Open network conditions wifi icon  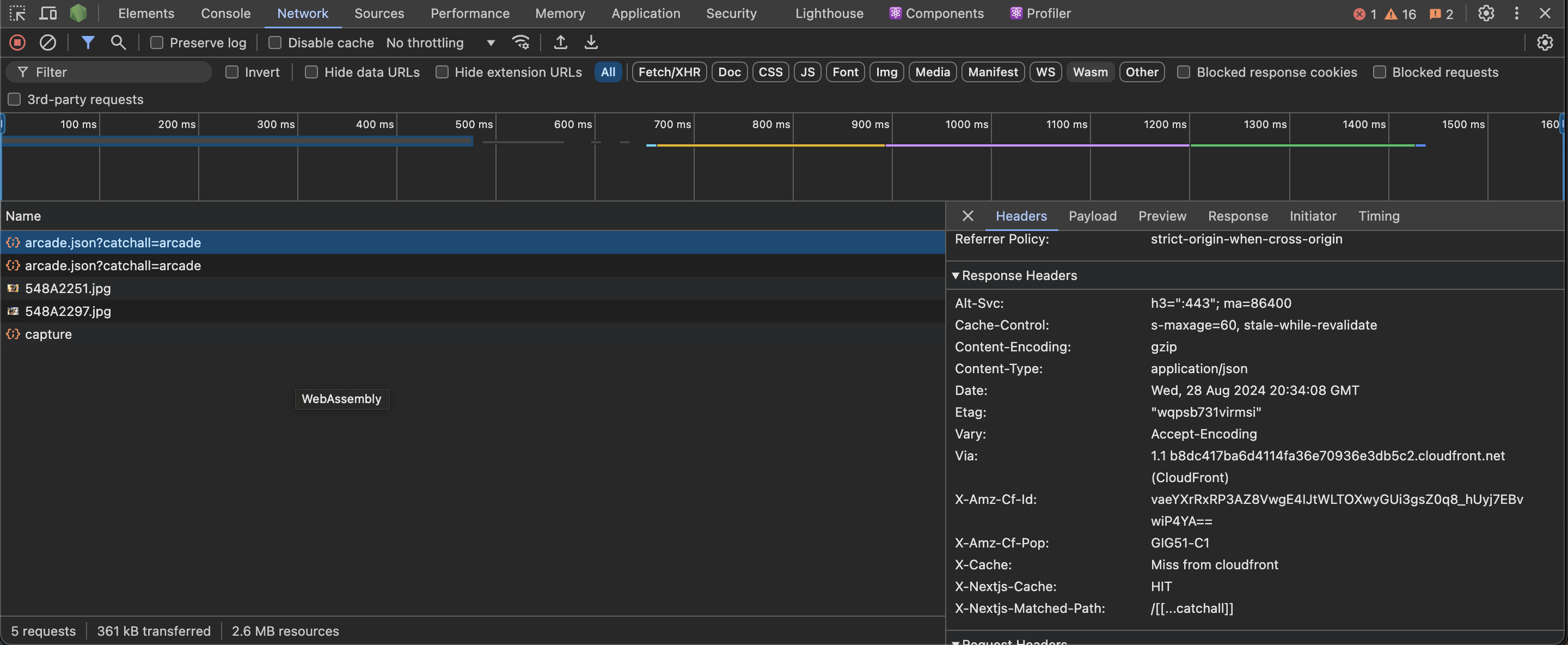click(x=521, y=42)
